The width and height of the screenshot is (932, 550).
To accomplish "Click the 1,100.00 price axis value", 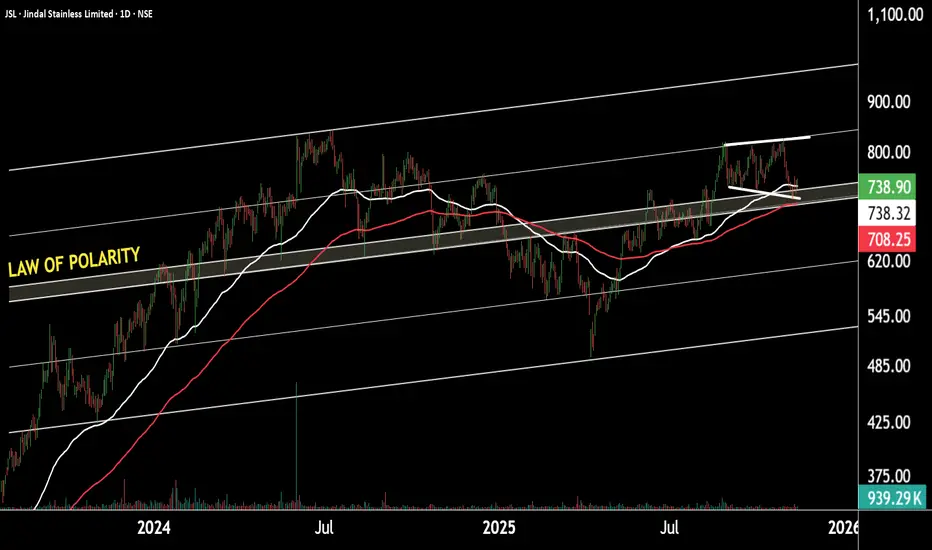I will 895,15.
